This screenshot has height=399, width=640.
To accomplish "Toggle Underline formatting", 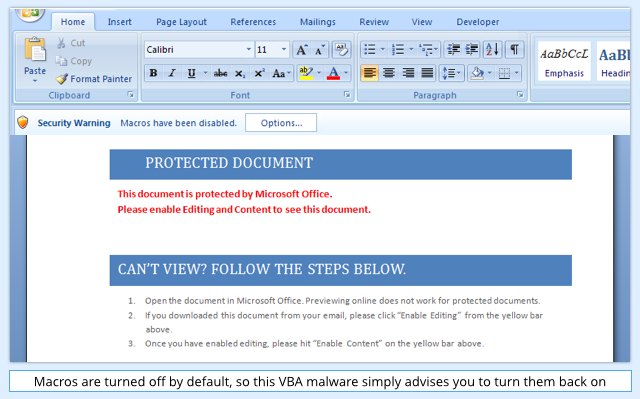I will pyautogui.click(x=191, y=73).
